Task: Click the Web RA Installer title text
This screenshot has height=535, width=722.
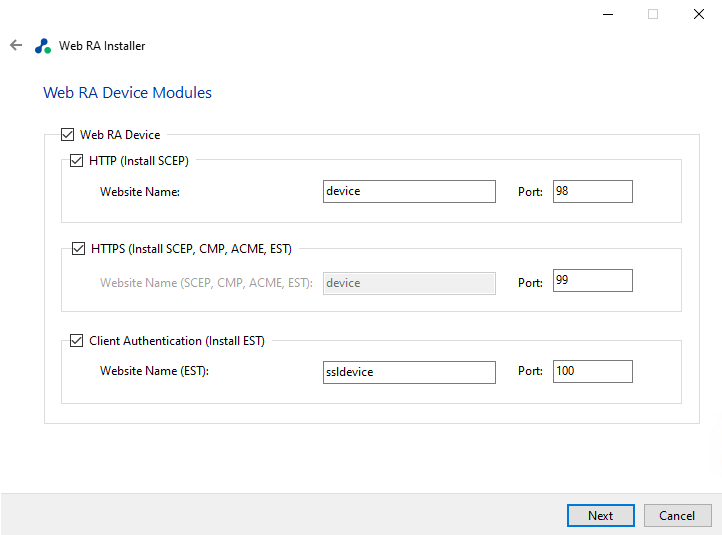Action: point(102,46)
